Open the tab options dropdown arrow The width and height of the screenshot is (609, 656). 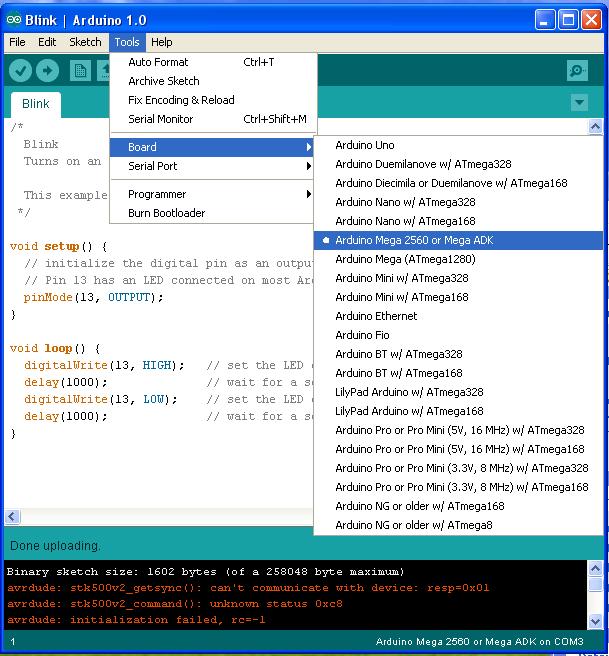(579, 102)
